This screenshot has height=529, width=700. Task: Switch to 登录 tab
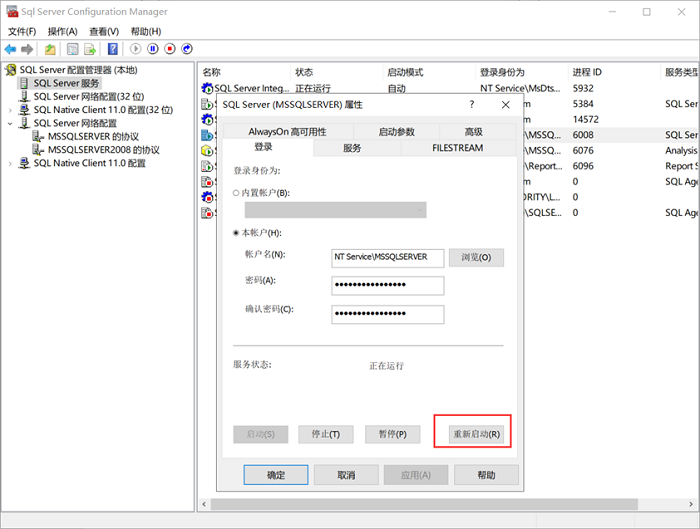pos(263,147)
